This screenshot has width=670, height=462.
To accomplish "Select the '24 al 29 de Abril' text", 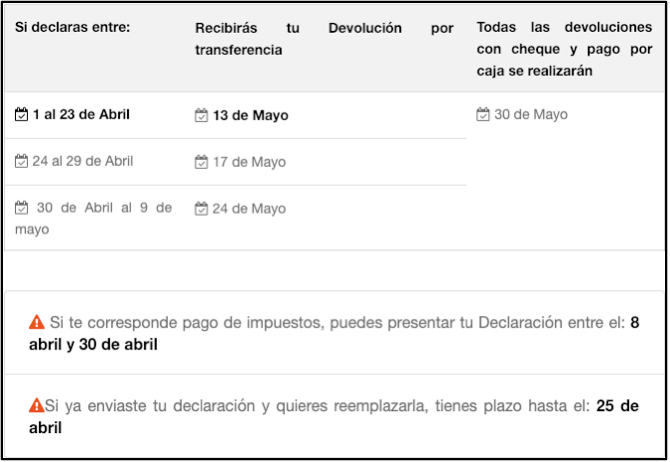I will pyautogui.click(x=83, y=161).
